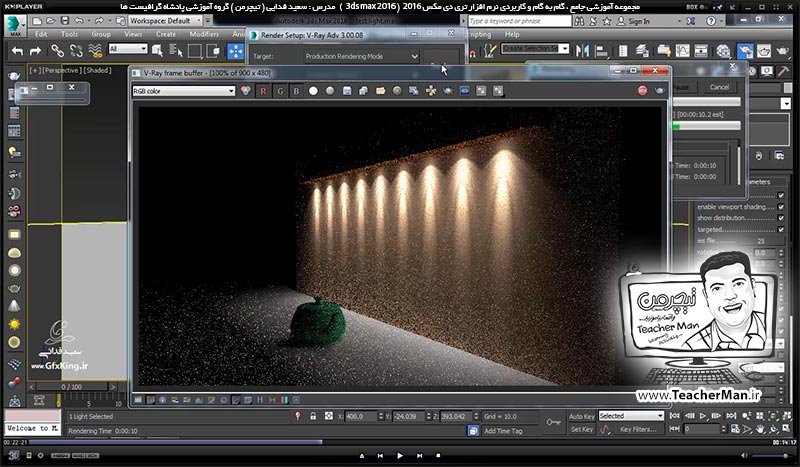Screen dimensions: 800x467
Task: Click teapot render icon in frame buffer
Action: [660, 90]
